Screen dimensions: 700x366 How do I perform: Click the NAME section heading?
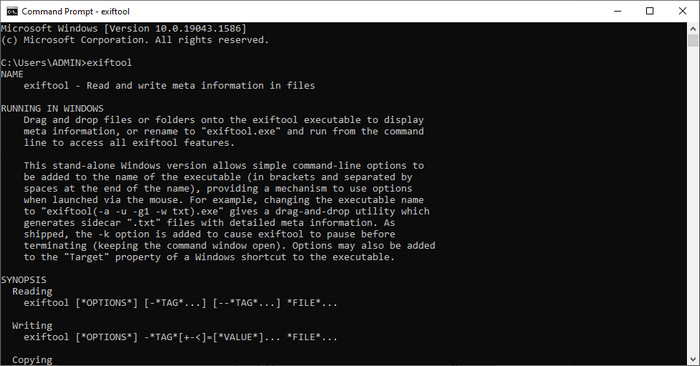coord(12,74)
